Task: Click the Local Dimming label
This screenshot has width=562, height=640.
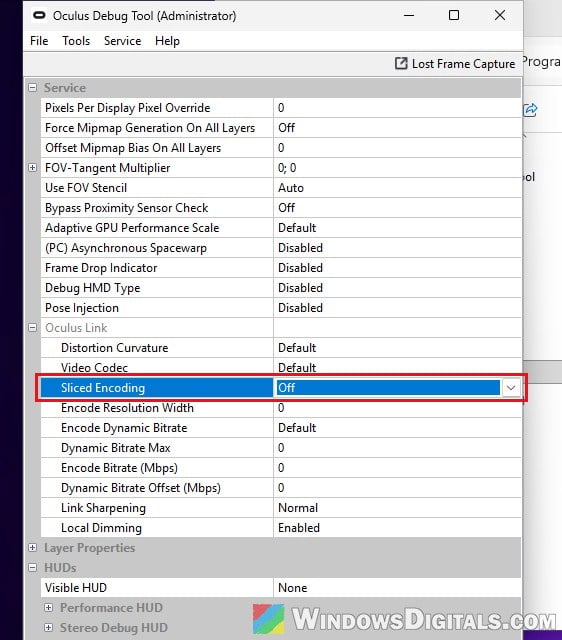Action: [x=101, y=528]
